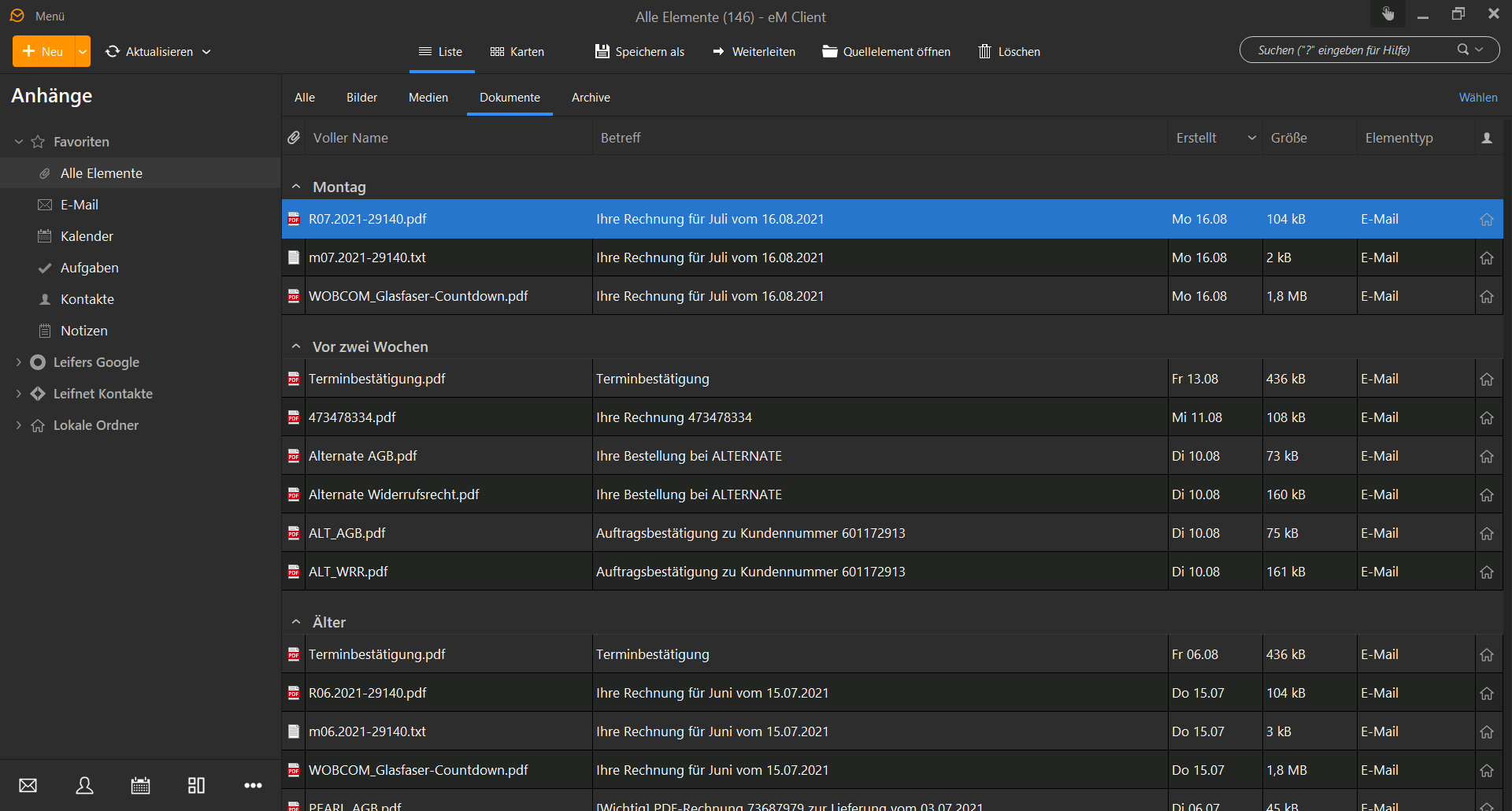Click the PDF icon of Alternate AGB.pdf
1512x811 pixels.
[294, 456]
